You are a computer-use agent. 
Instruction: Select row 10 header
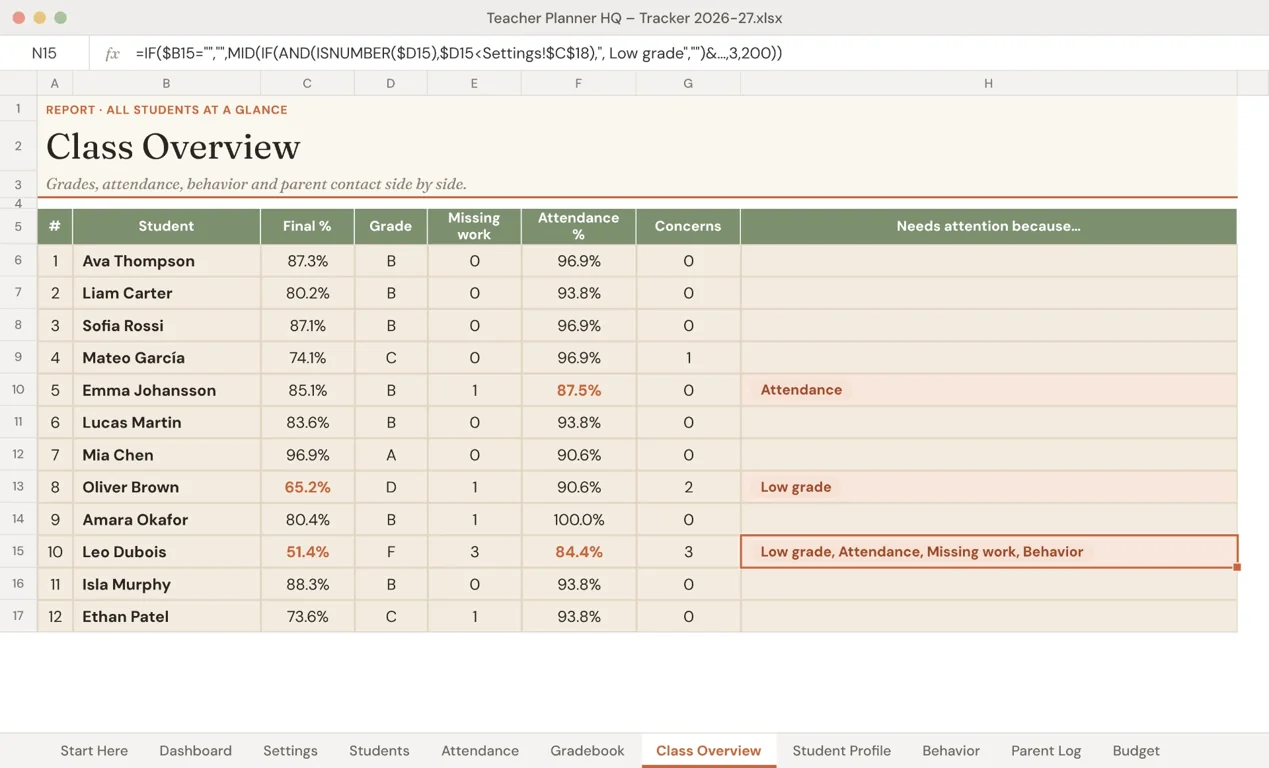[18, 390]
